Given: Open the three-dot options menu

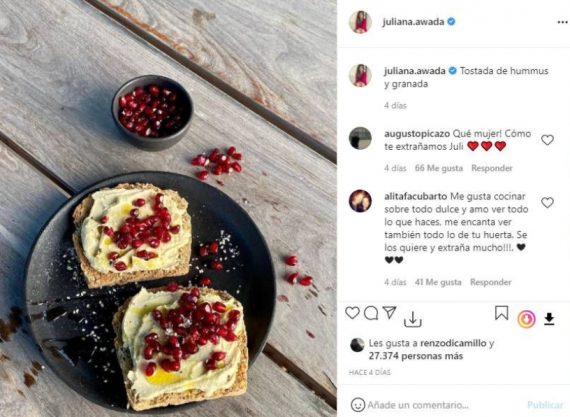Looking at the screenshot, I should click(562, 23).
